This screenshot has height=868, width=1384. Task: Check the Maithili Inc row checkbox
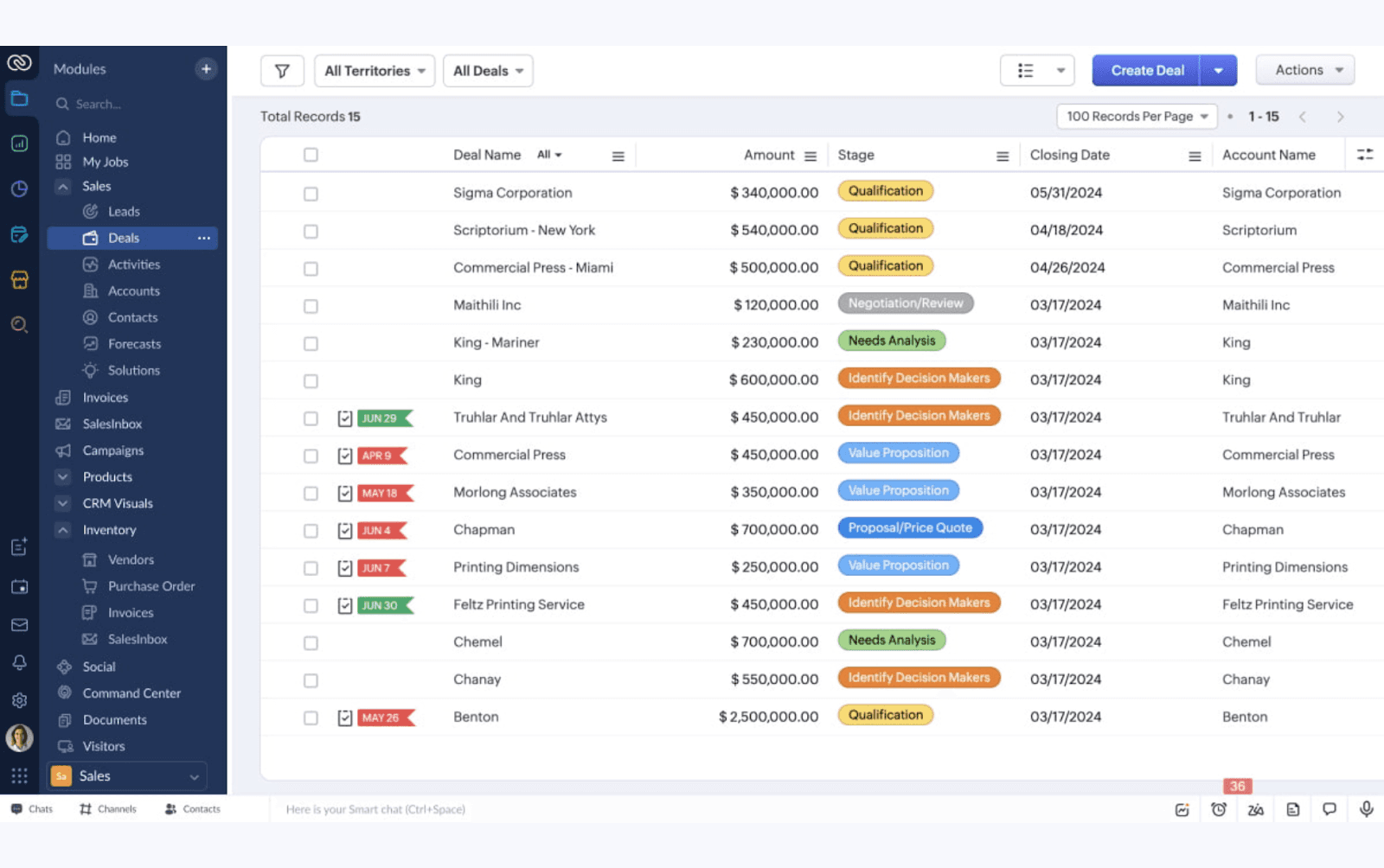click(x=311, y=306)
